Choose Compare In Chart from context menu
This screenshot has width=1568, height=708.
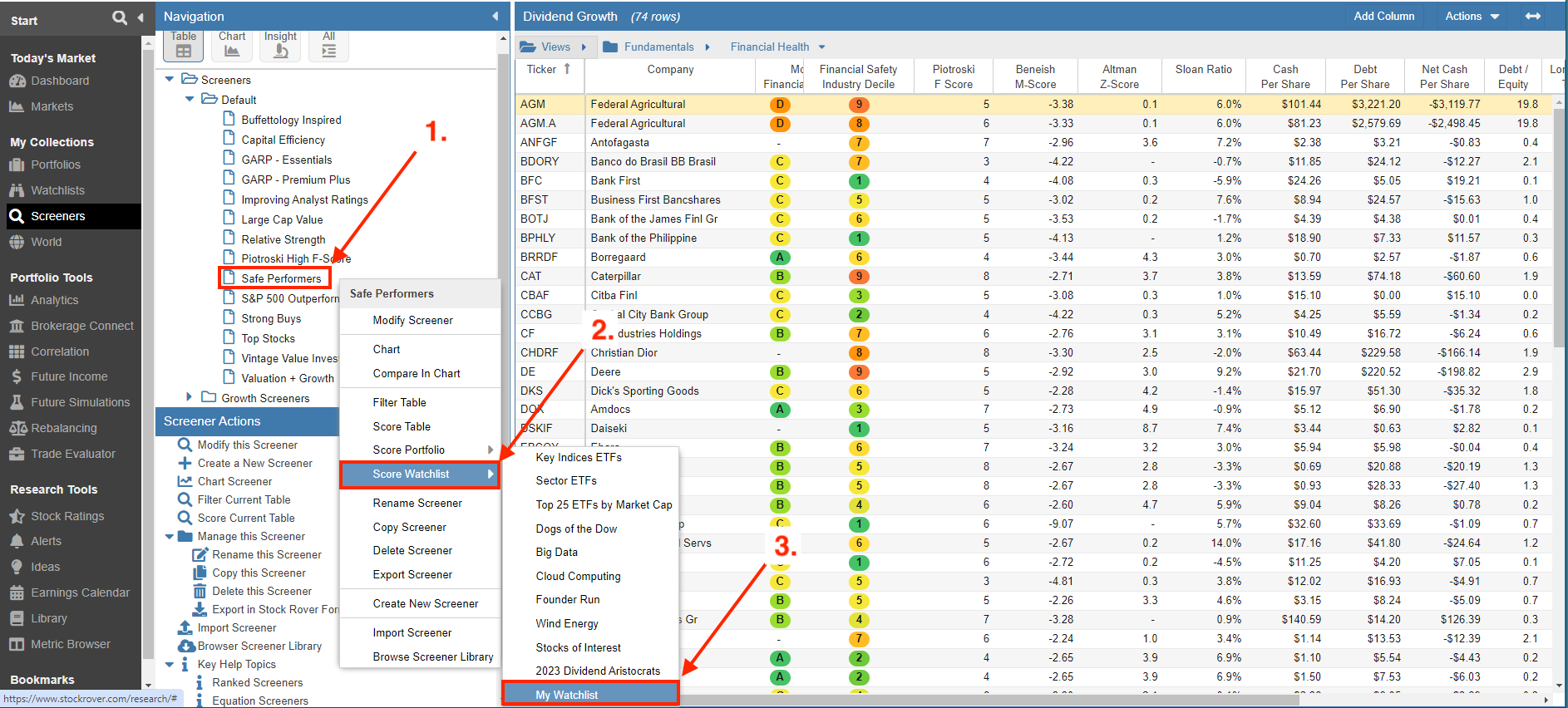click(x=417, y=373)
